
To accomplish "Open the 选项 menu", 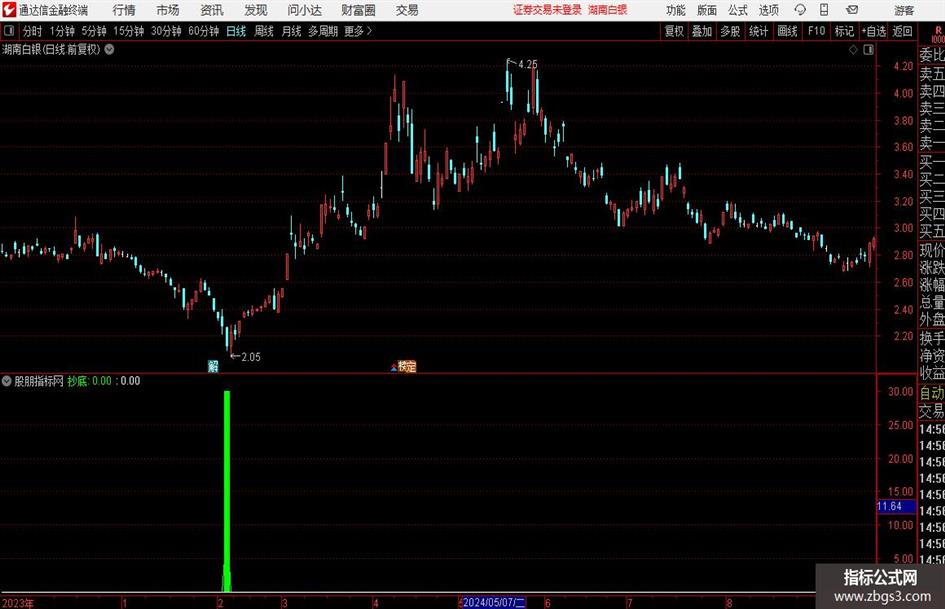I will (768, 10).
